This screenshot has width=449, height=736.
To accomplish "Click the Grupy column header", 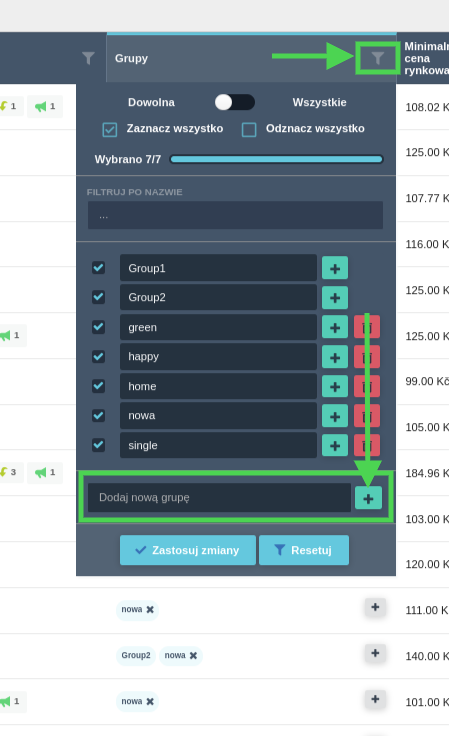I will pos(131,58).
